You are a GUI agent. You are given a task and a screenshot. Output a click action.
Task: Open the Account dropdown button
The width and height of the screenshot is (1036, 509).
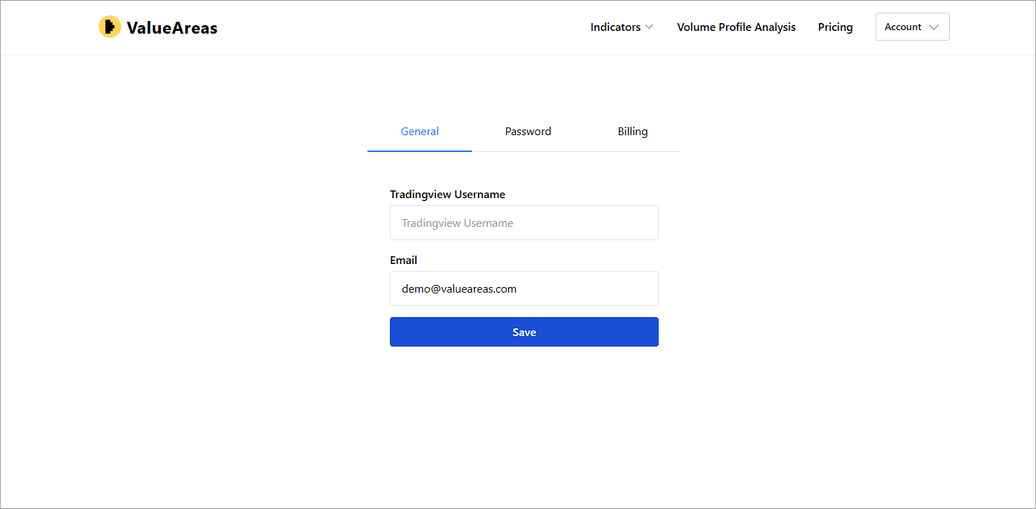(x=912, y=27)
